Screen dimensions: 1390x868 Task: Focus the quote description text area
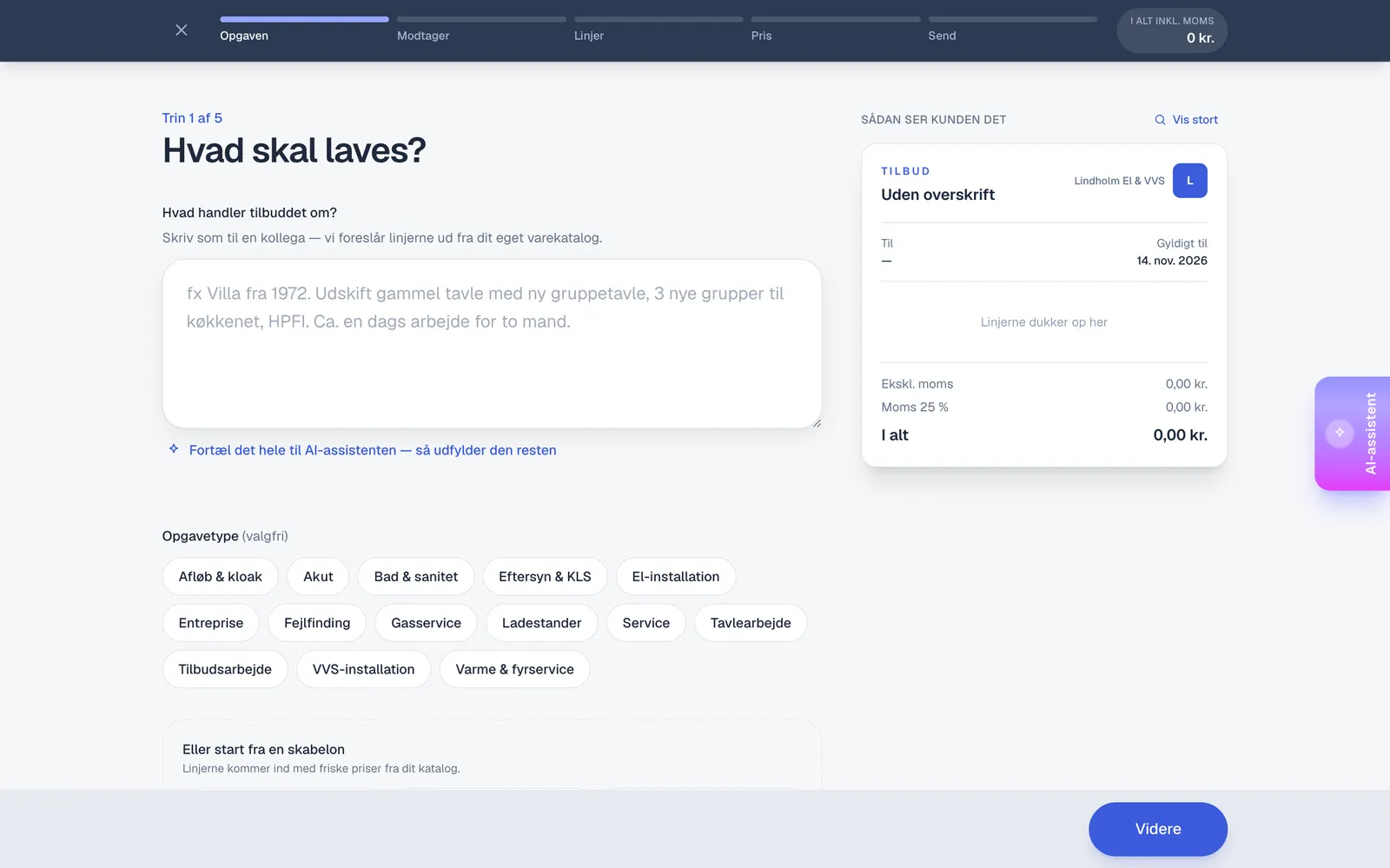pos(492,343)
